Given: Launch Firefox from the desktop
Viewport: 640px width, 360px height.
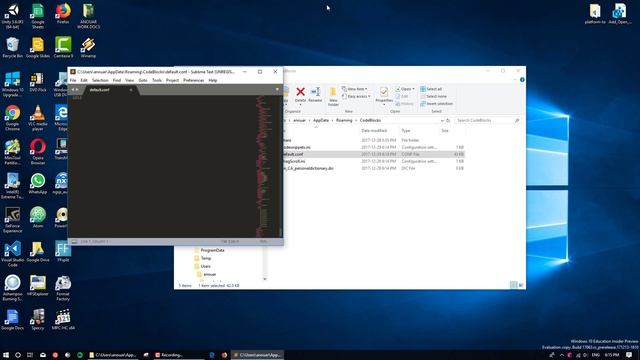Looking at the screenshot, I should click(63, 14).
